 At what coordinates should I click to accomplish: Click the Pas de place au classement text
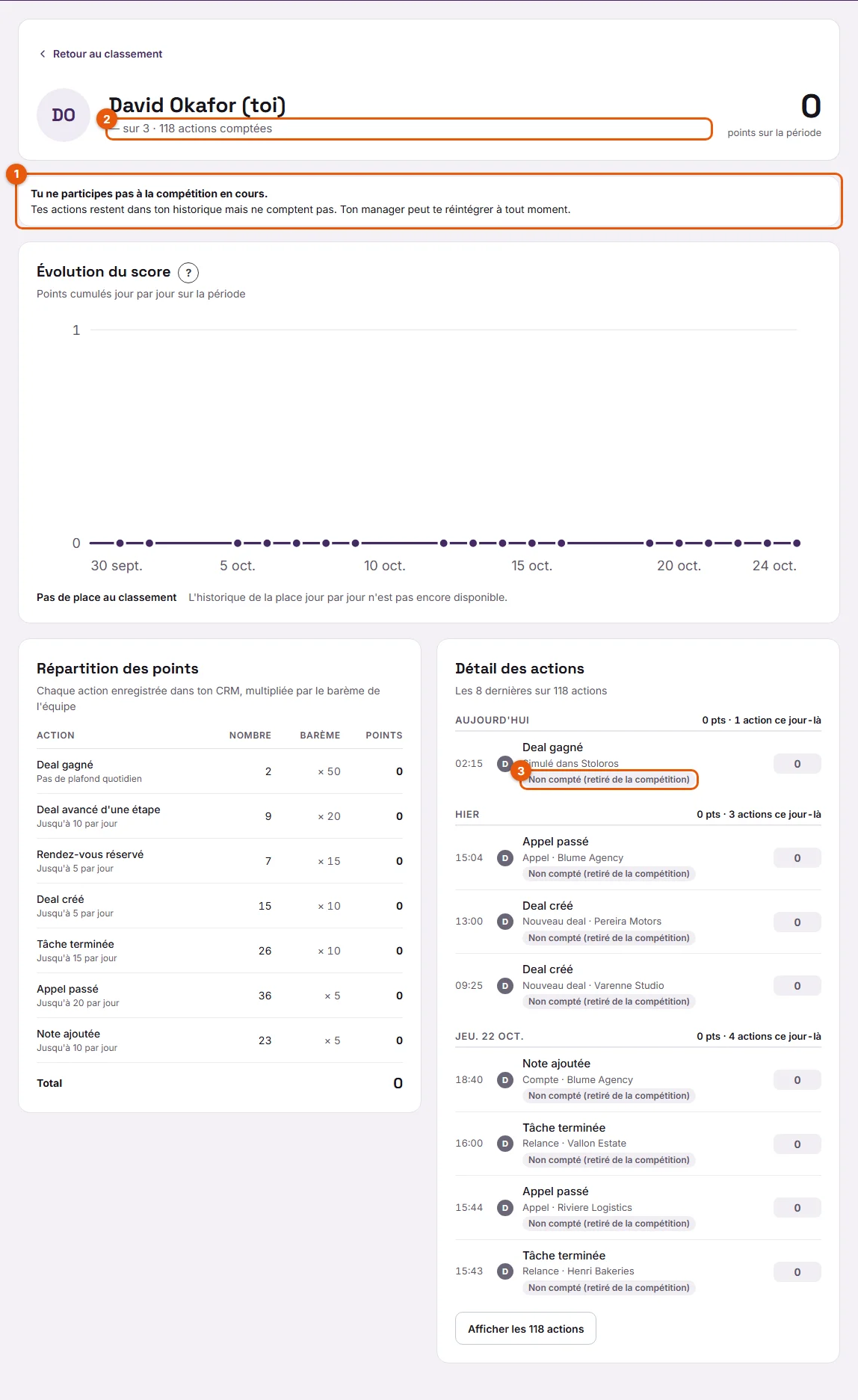(x=107, y=597)
